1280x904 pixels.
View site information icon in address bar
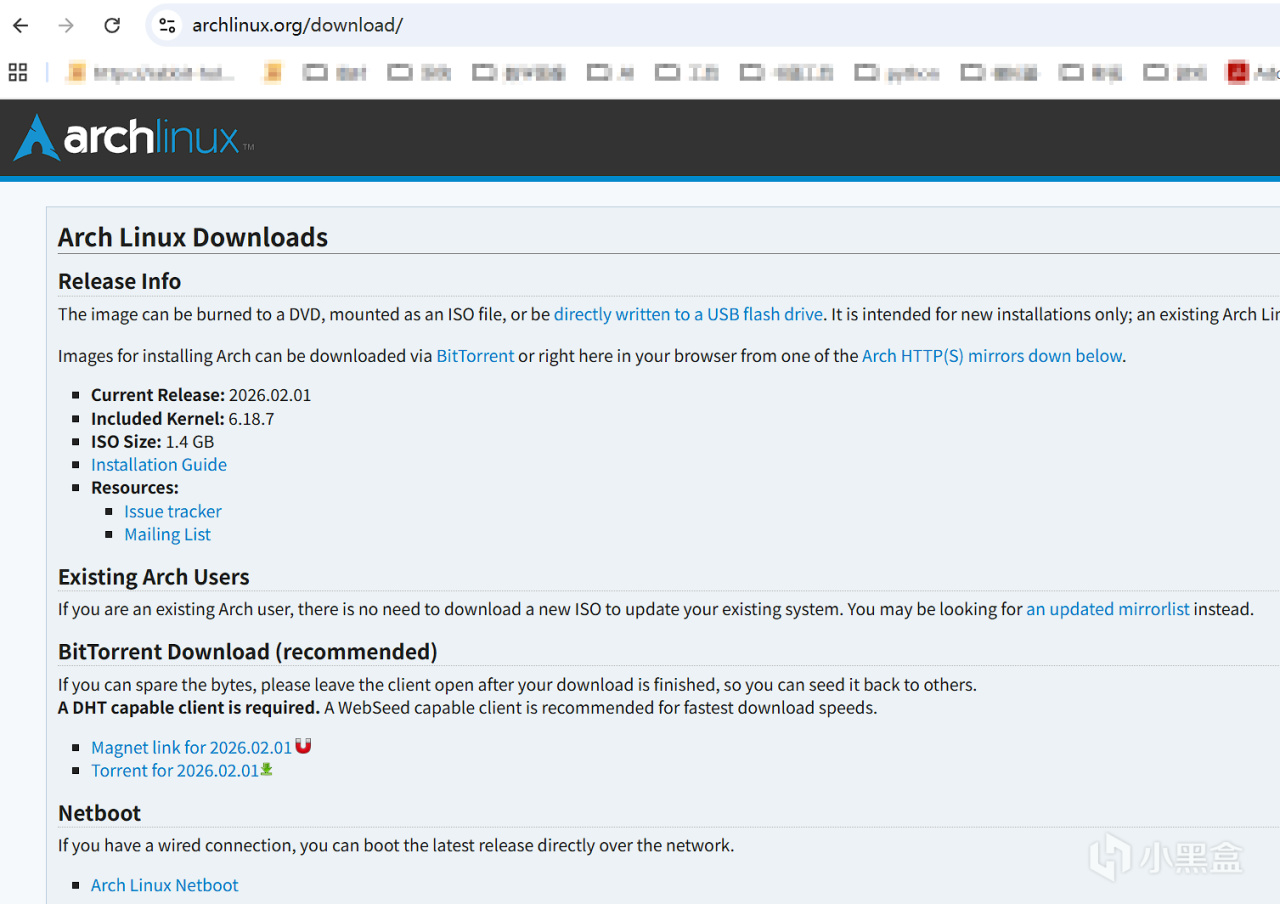click(167, 26)
